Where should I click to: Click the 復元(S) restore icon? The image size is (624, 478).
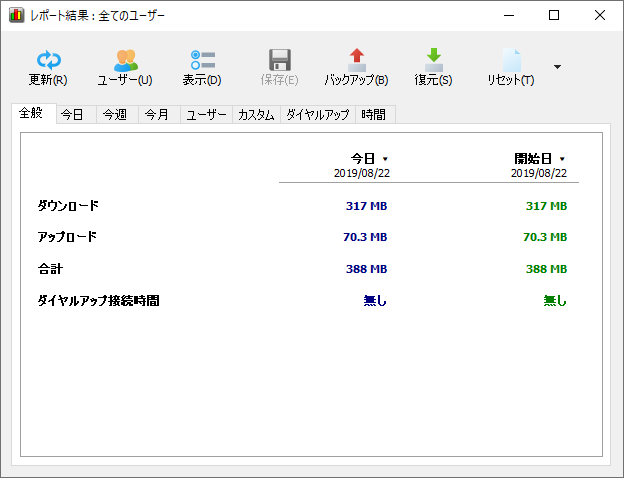click(434, 60)
